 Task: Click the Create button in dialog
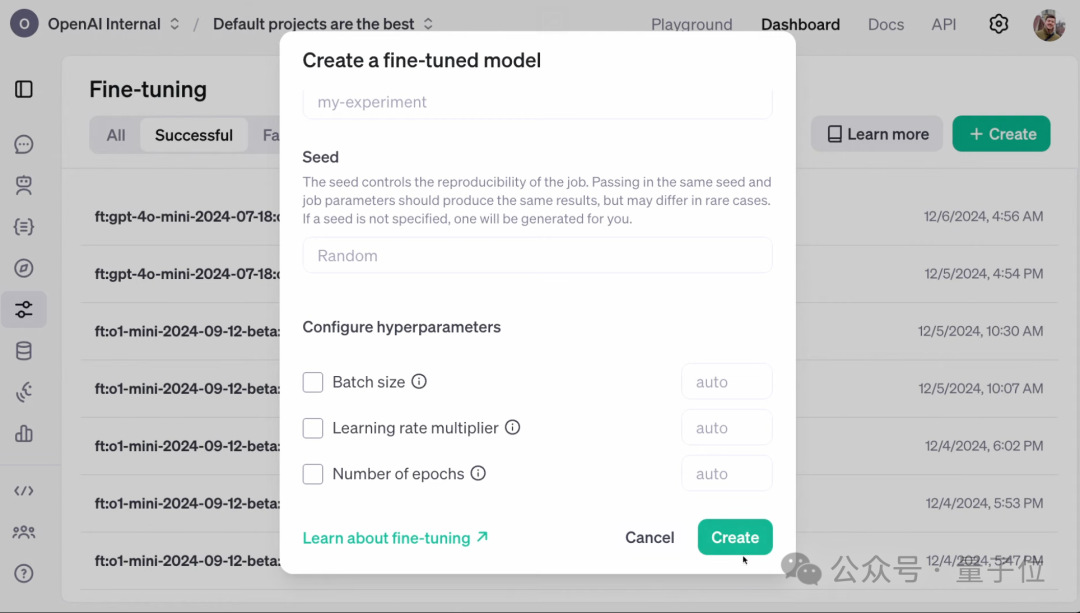[x=735, y=537]
